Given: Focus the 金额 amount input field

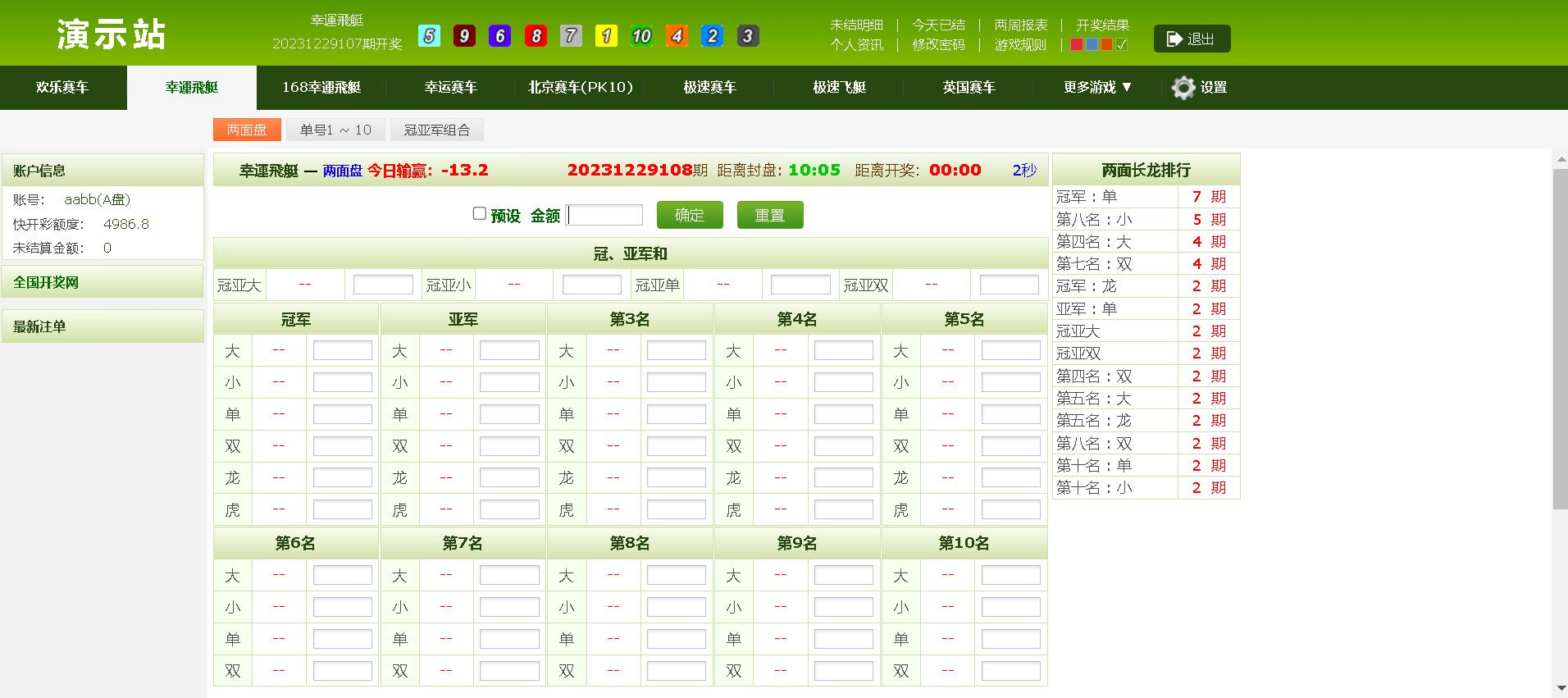Looking at the screenshot, I should click(x=605, y=215).
